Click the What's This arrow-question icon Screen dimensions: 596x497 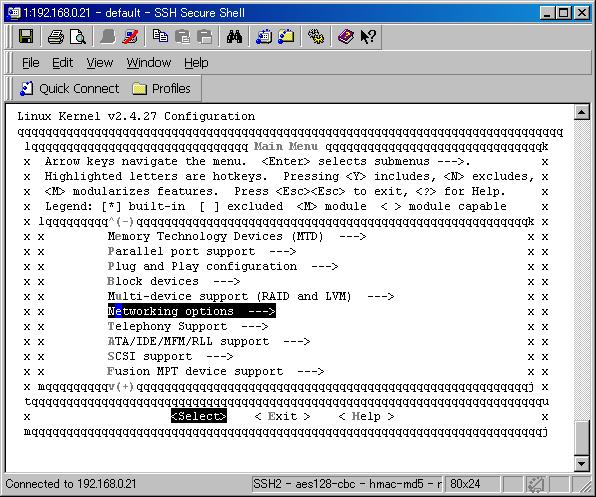(x=368, y=37)
